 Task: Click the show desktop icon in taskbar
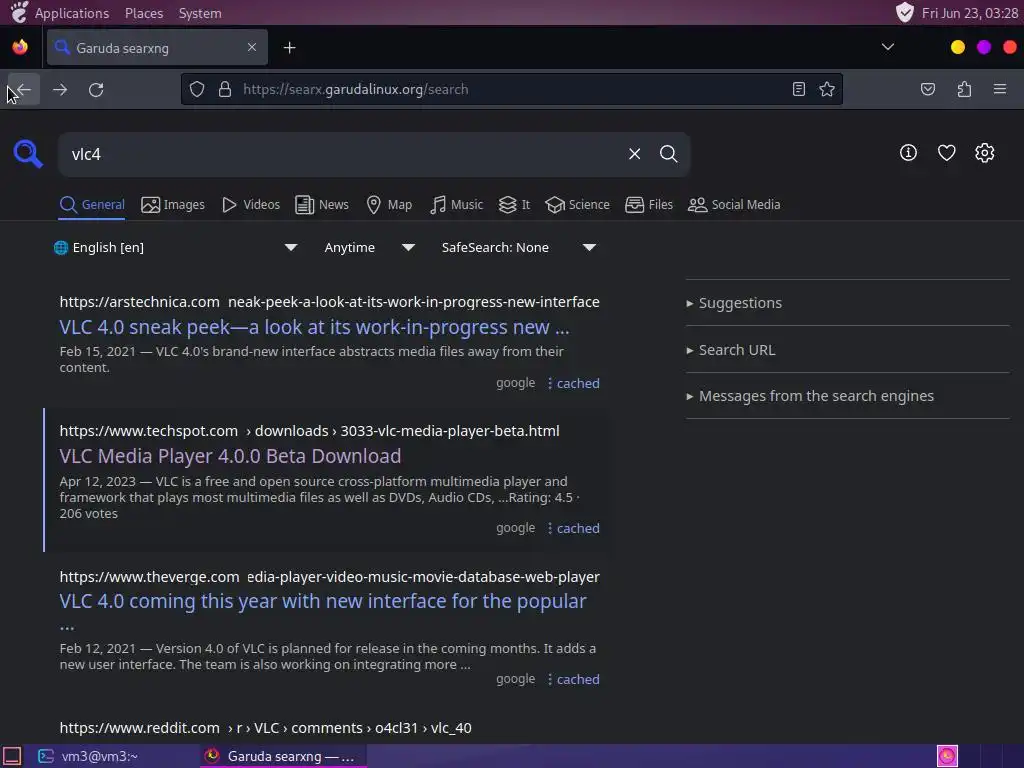[x=12, y=756]
